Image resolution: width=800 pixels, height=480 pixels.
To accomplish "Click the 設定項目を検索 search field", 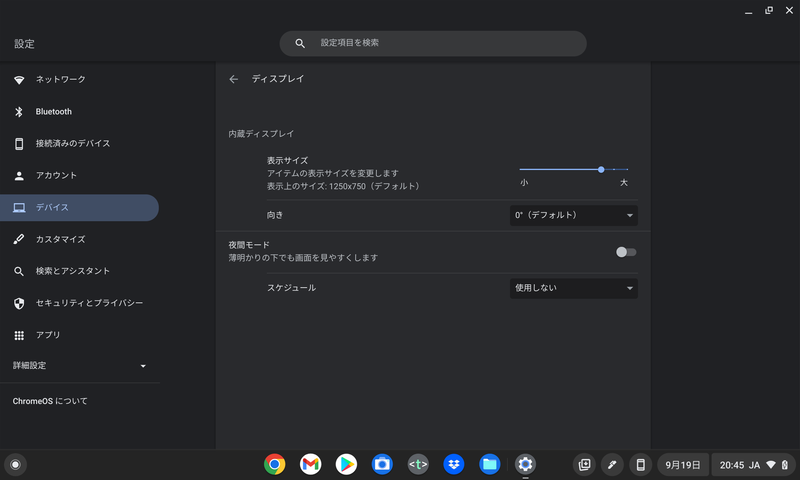I will tap(433, 43).
